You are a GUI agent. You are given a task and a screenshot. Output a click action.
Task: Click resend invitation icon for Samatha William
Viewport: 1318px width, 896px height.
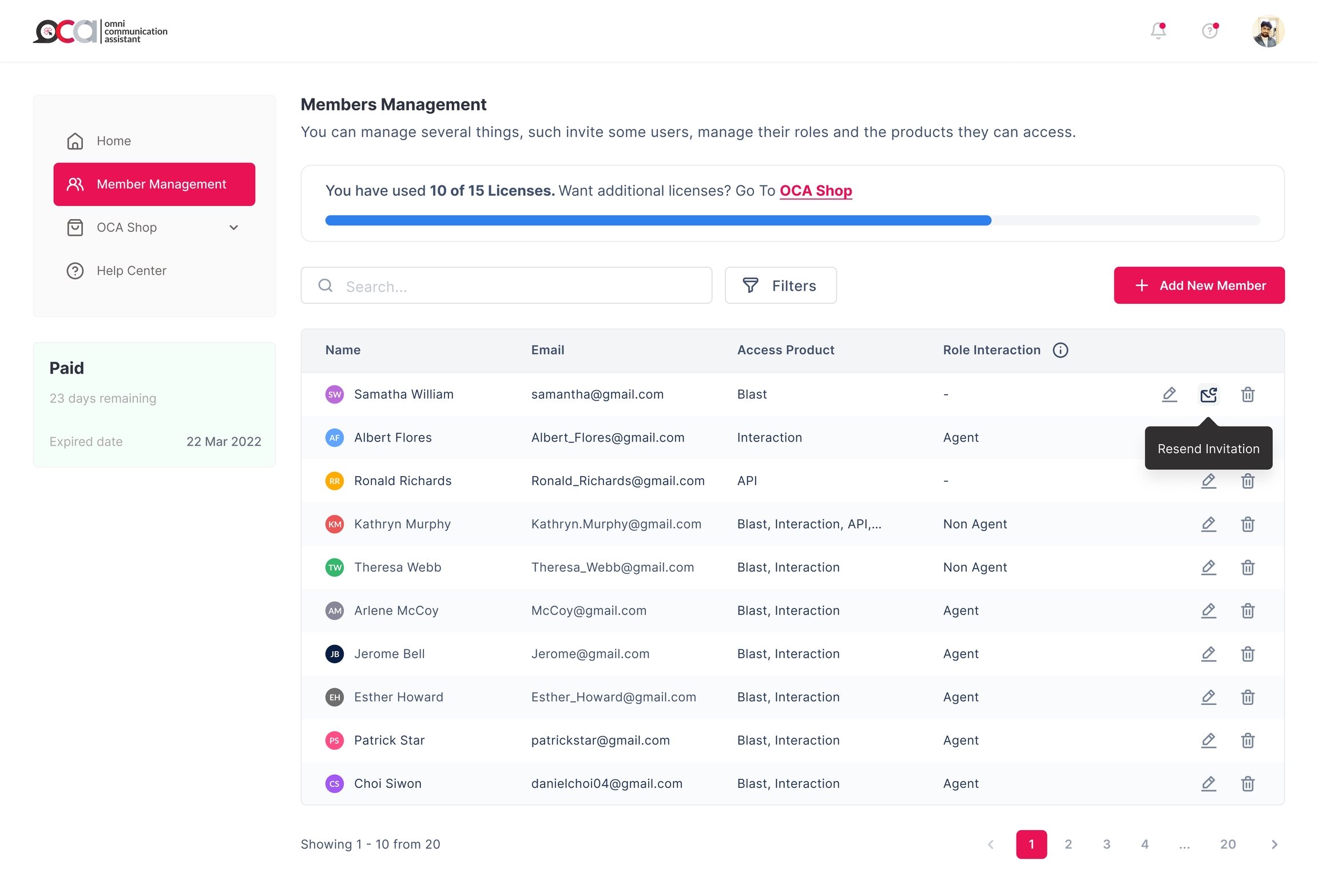1208,394
